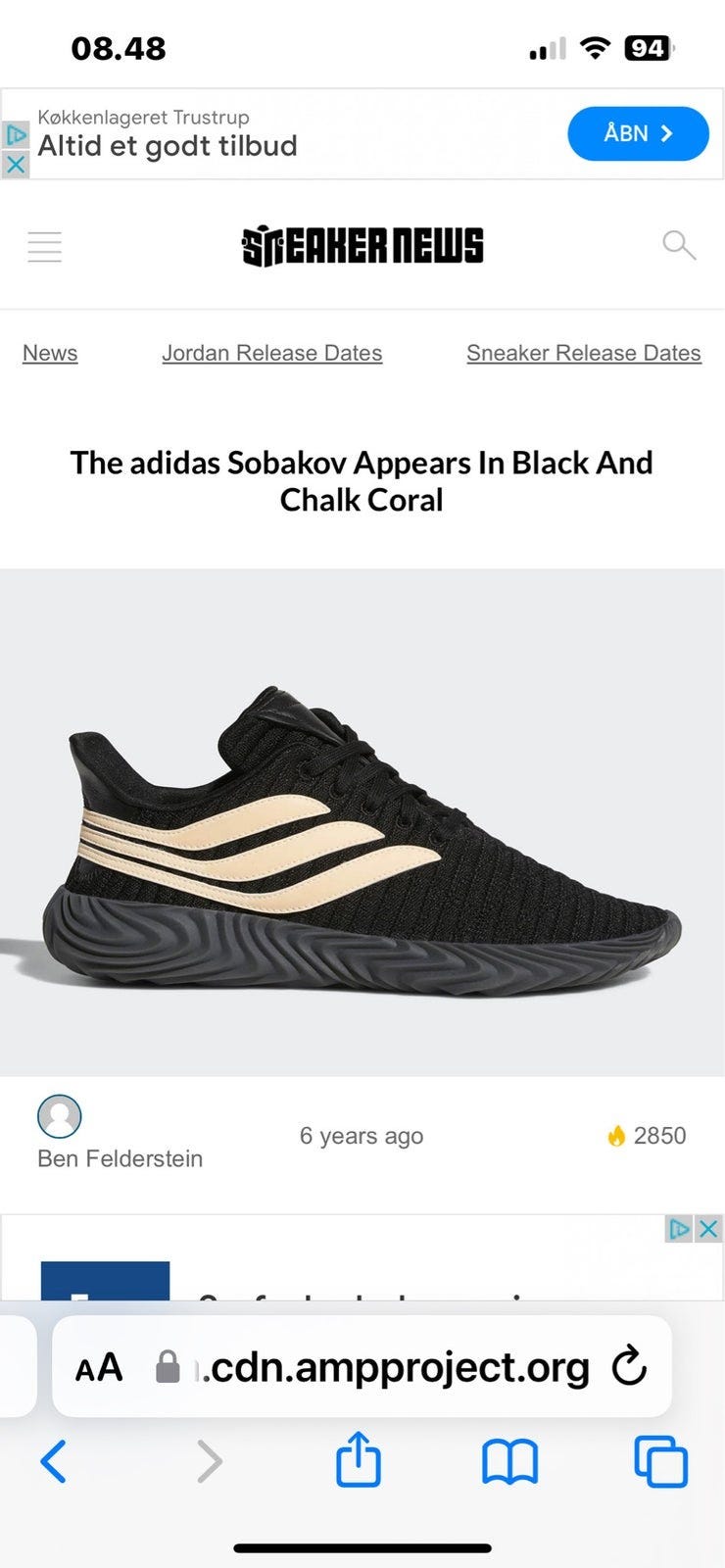Image resolution: width=725 pixels, height=1568 pixels.
Task: Tap the Sneaker News logo
Action: (x=362, y=246)
